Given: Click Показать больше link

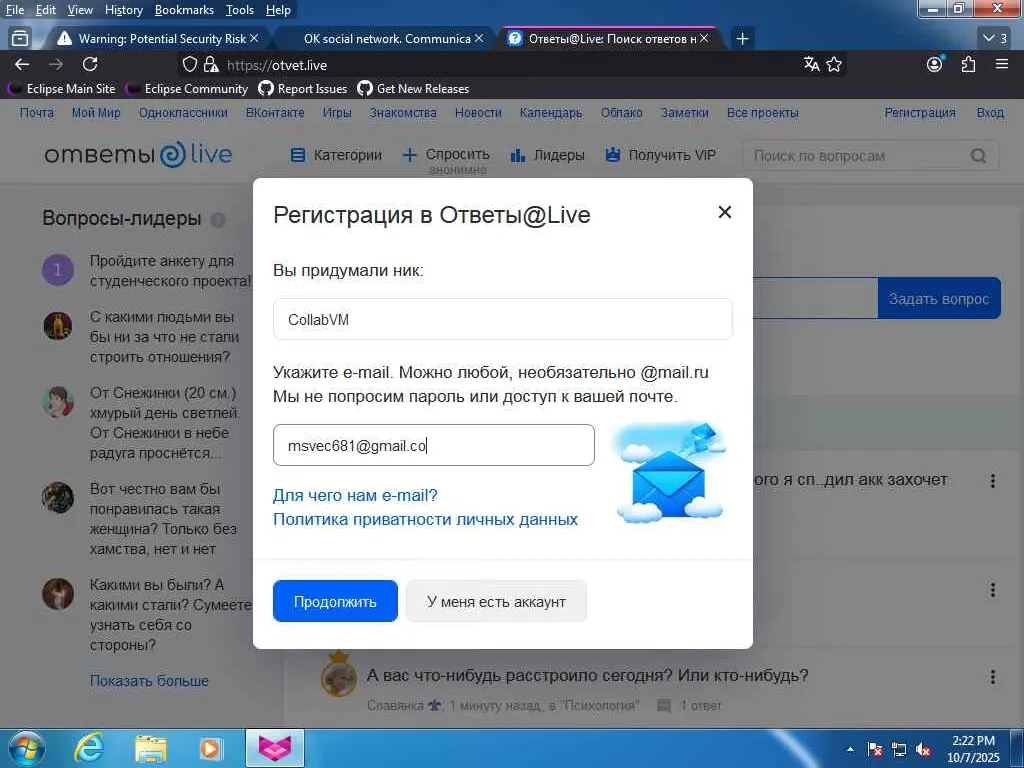Looking at the screenshot, I should (x=150, y=680).
